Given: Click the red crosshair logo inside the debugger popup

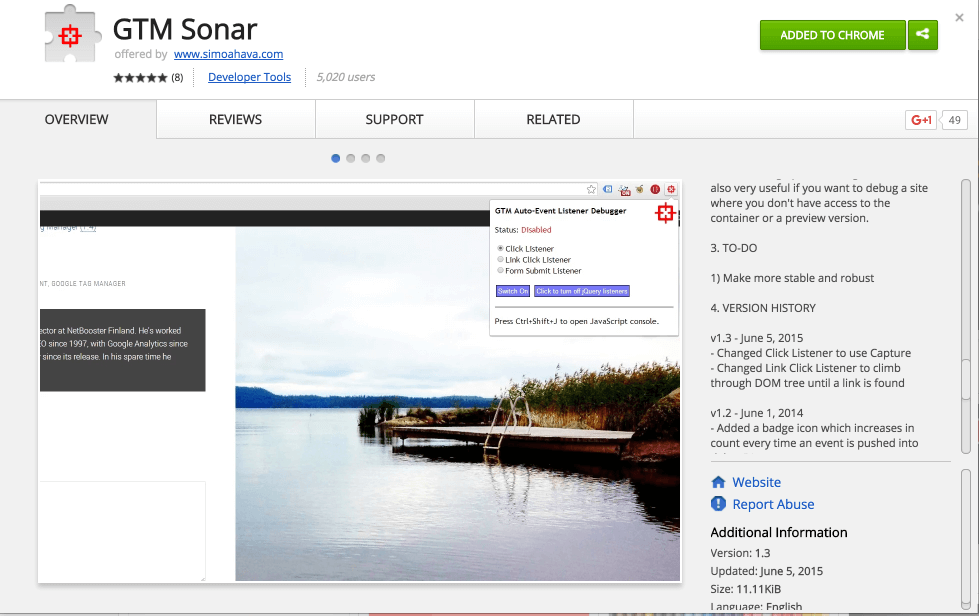Looking at the screenshot, I should click(665, 213).
